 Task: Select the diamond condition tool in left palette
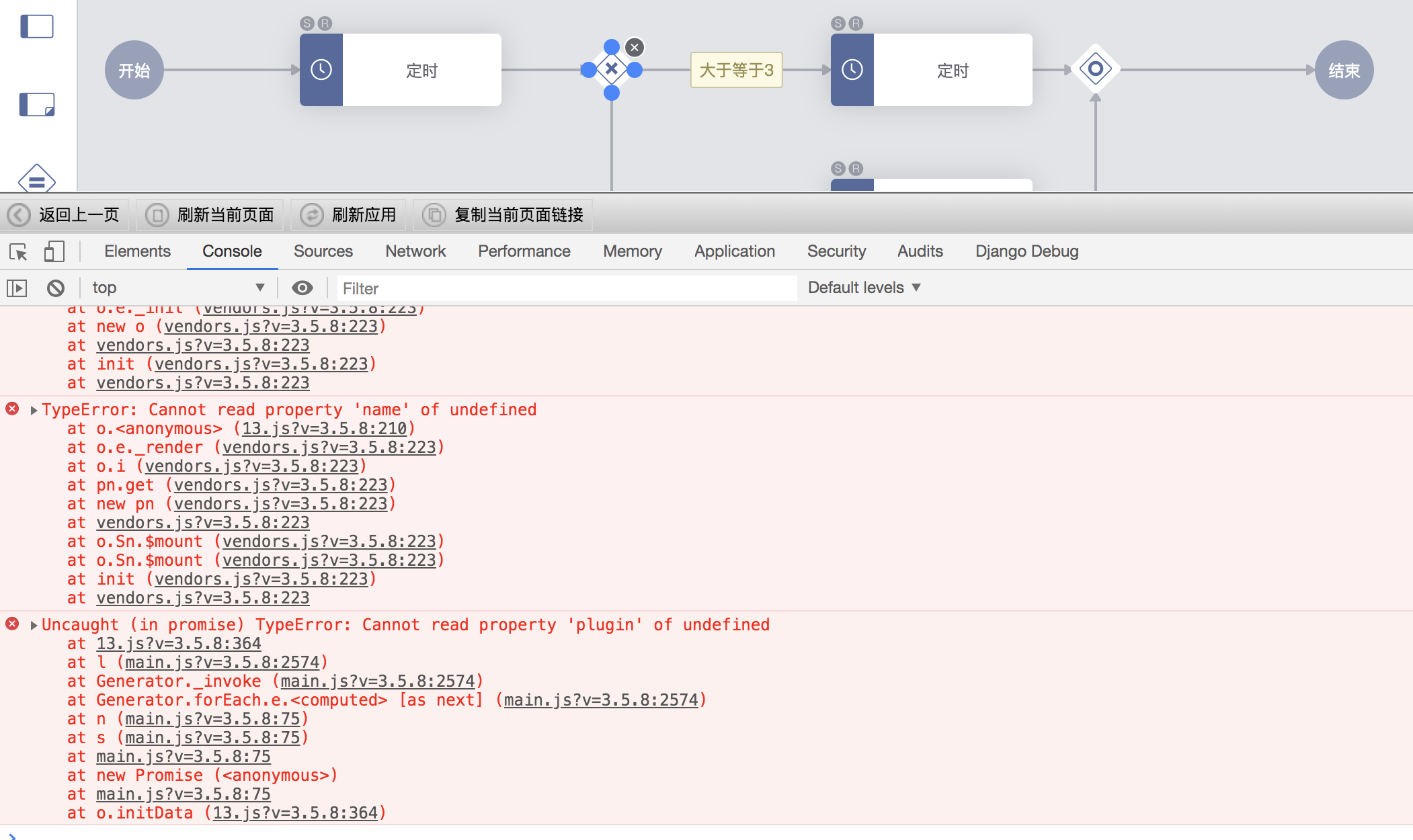(38, 180)
